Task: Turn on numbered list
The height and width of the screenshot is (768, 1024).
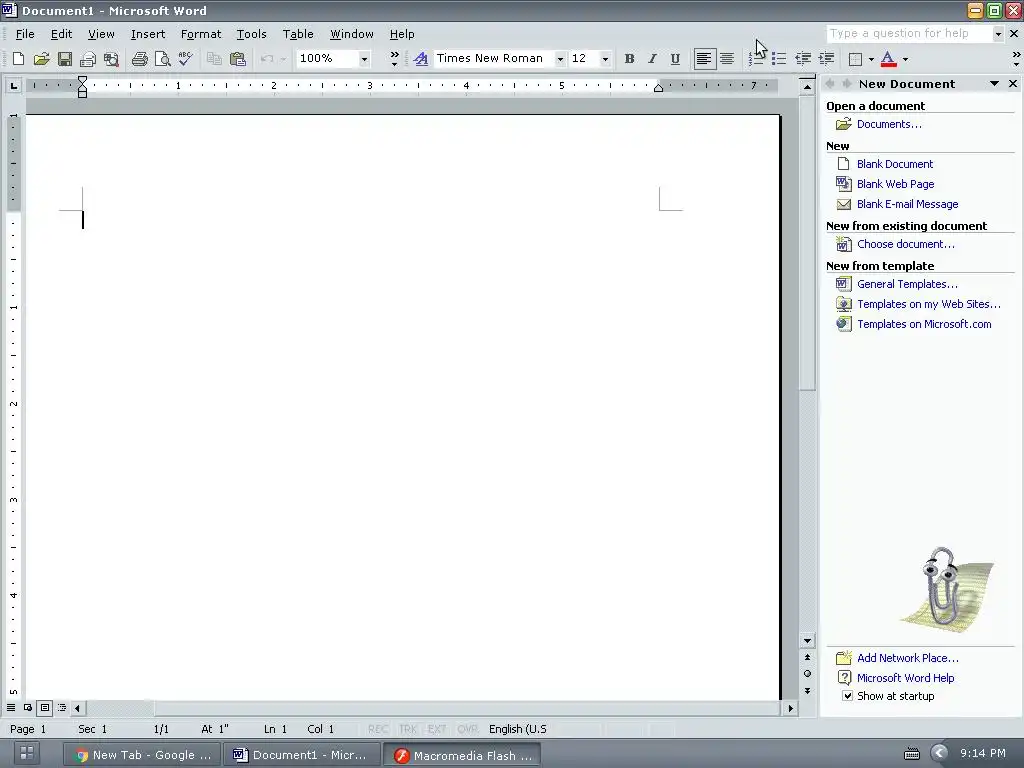Action: [x=756, y=59]
